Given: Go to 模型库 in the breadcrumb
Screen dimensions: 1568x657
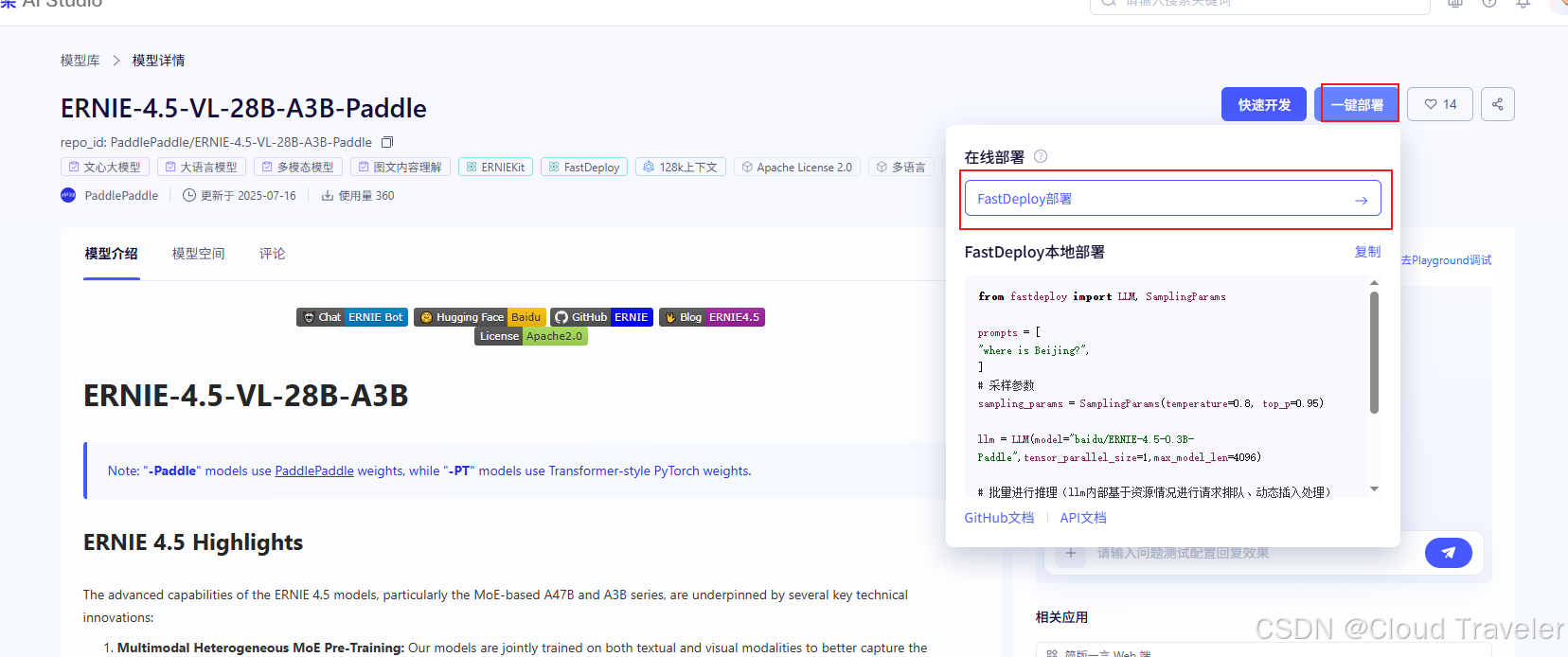Looking at the screenshot, I should 80,61.
